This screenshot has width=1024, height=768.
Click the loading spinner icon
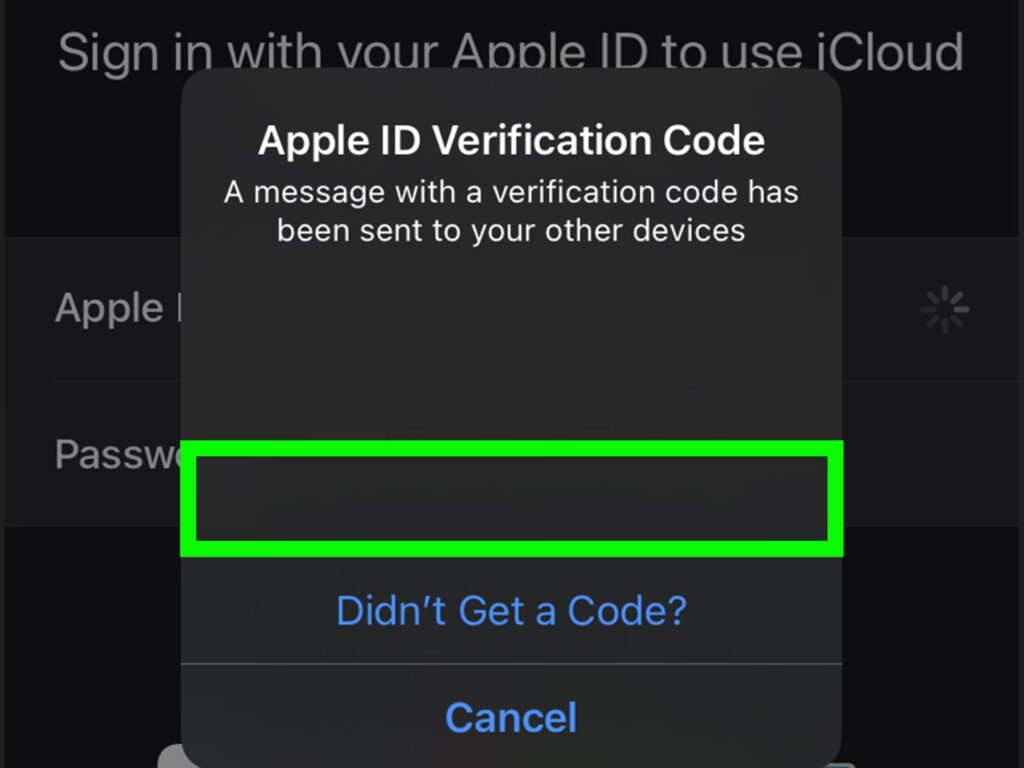pyautogui.click(x=944, y=310)
